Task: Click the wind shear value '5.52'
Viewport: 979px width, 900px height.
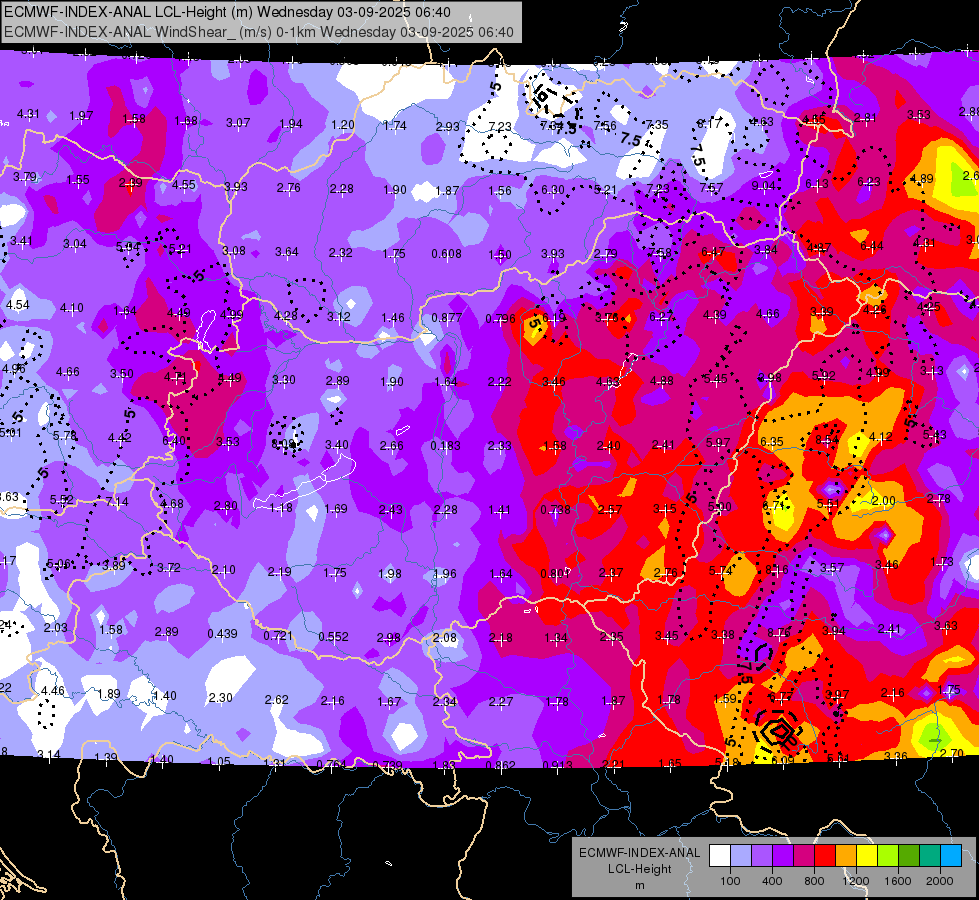Action: (62, 499)
